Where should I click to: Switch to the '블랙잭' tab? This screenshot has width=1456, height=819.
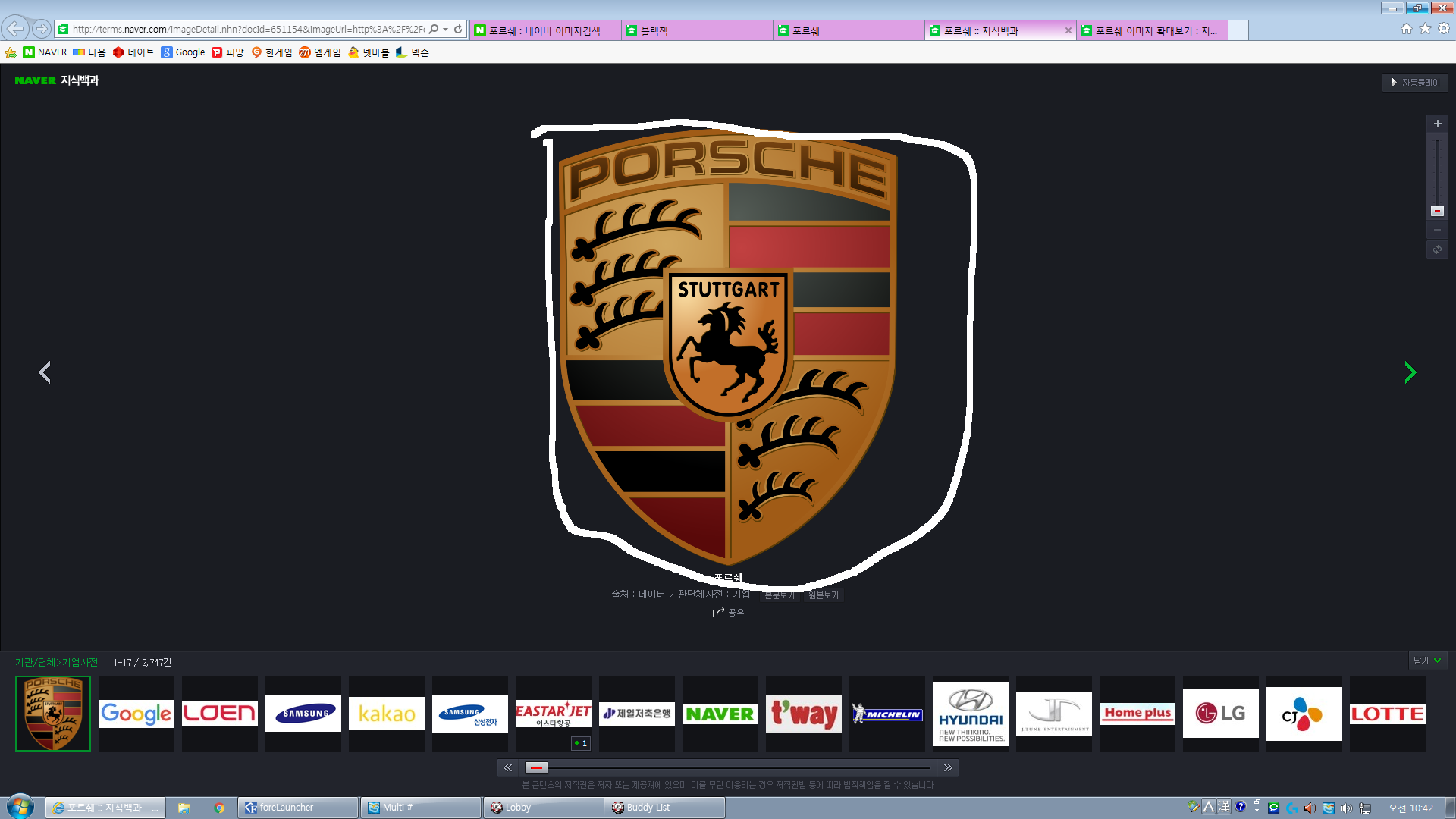pos(697,30)
